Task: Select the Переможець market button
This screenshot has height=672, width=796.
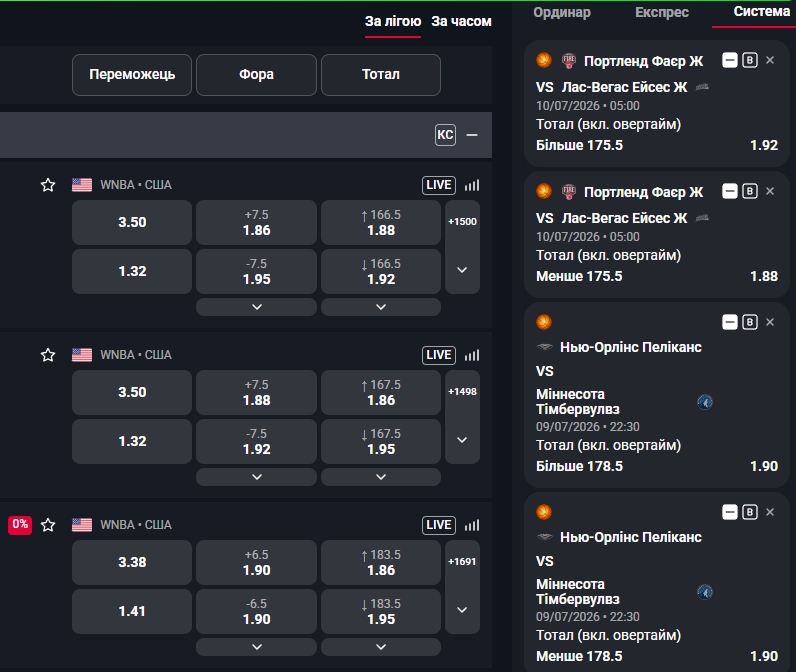Action: pos(132,75)
